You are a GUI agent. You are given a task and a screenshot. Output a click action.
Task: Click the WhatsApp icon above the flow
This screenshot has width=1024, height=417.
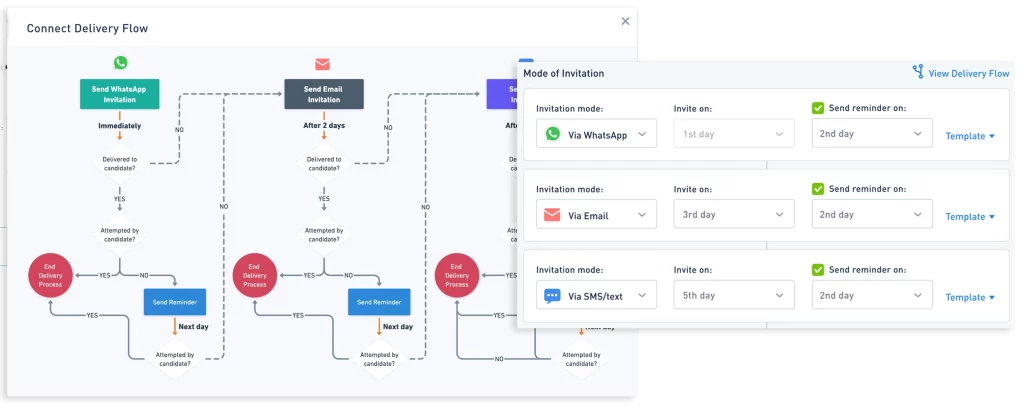click(x=120, y=63)
